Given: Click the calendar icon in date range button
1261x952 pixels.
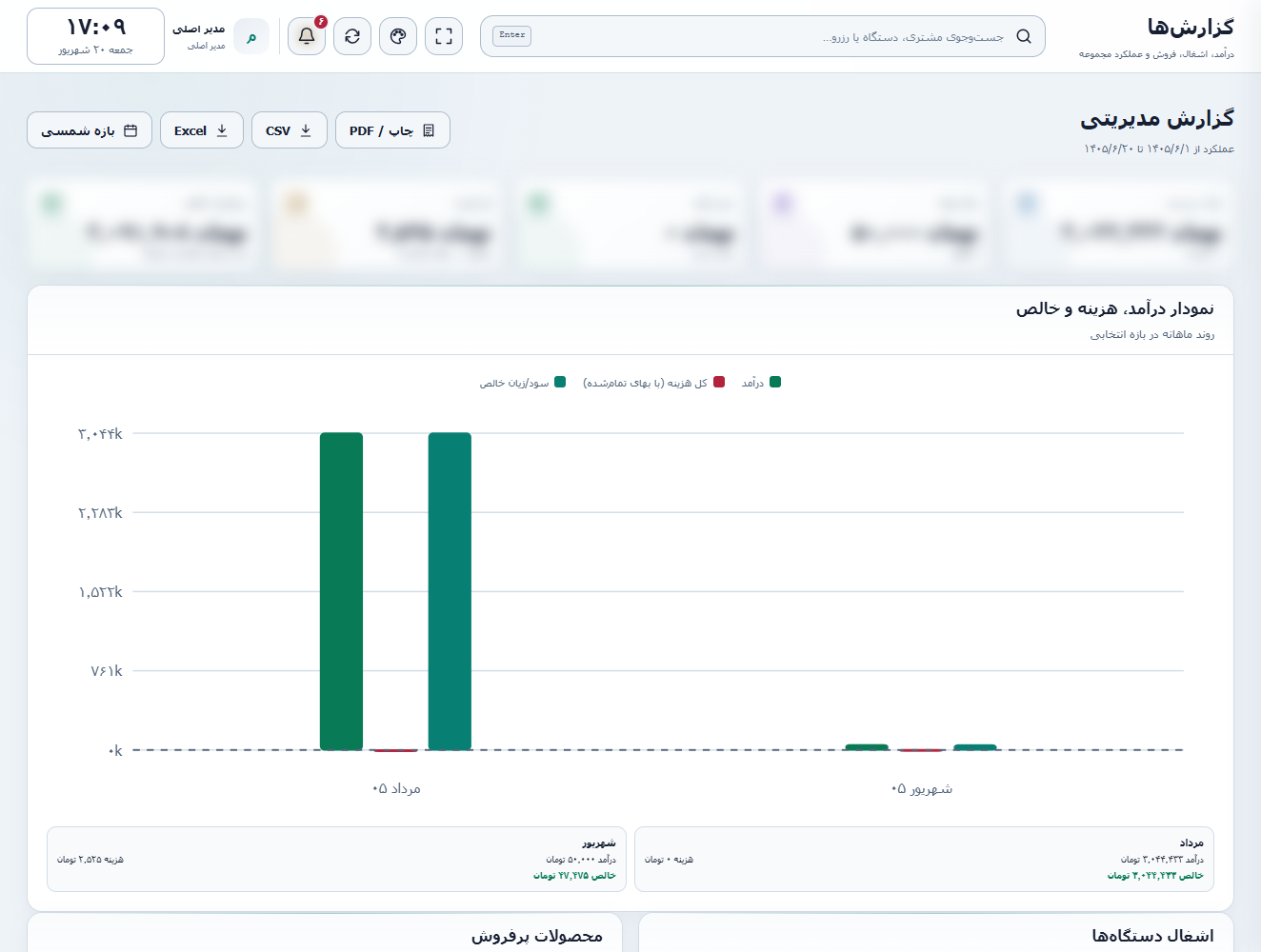Looking at the screenshot, I should pos(130,130).
